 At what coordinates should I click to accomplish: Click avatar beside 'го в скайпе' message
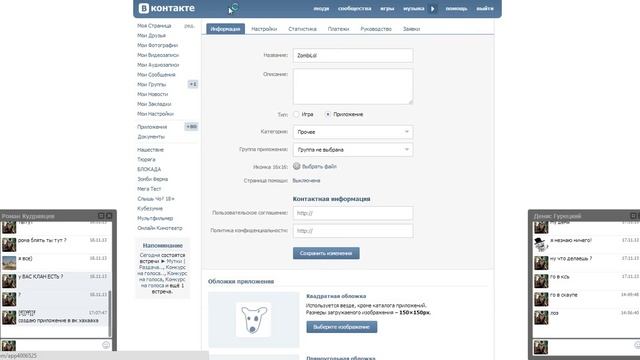tap(541, 299)
